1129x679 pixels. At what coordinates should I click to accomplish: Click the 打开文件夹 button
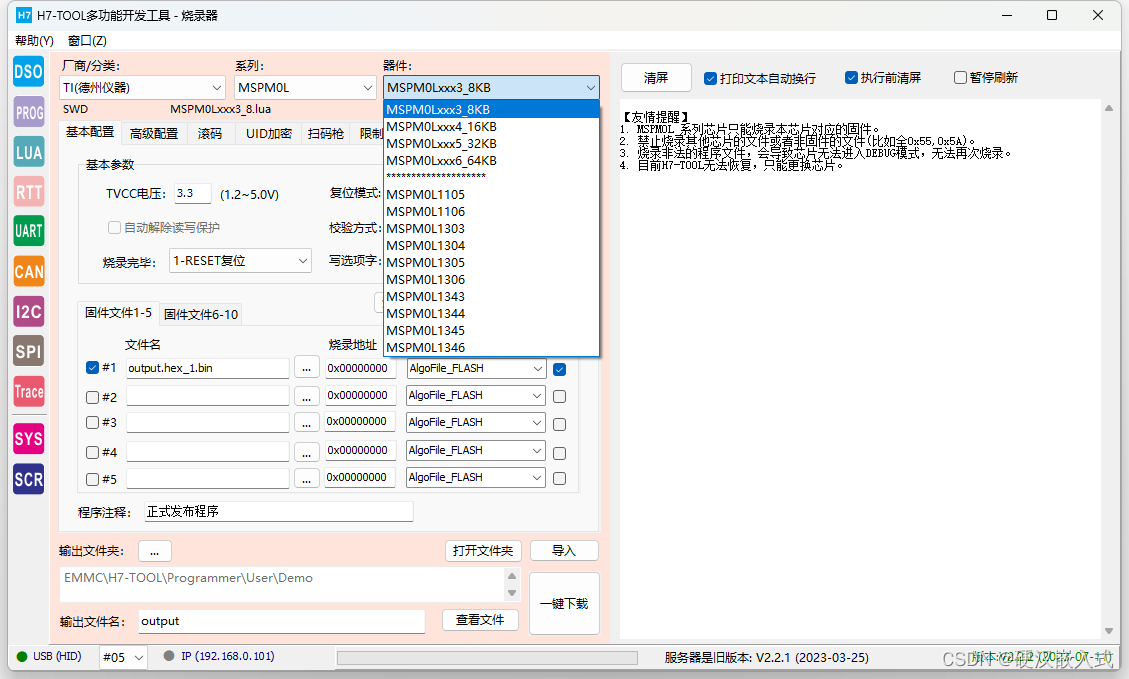coord(483,551)
